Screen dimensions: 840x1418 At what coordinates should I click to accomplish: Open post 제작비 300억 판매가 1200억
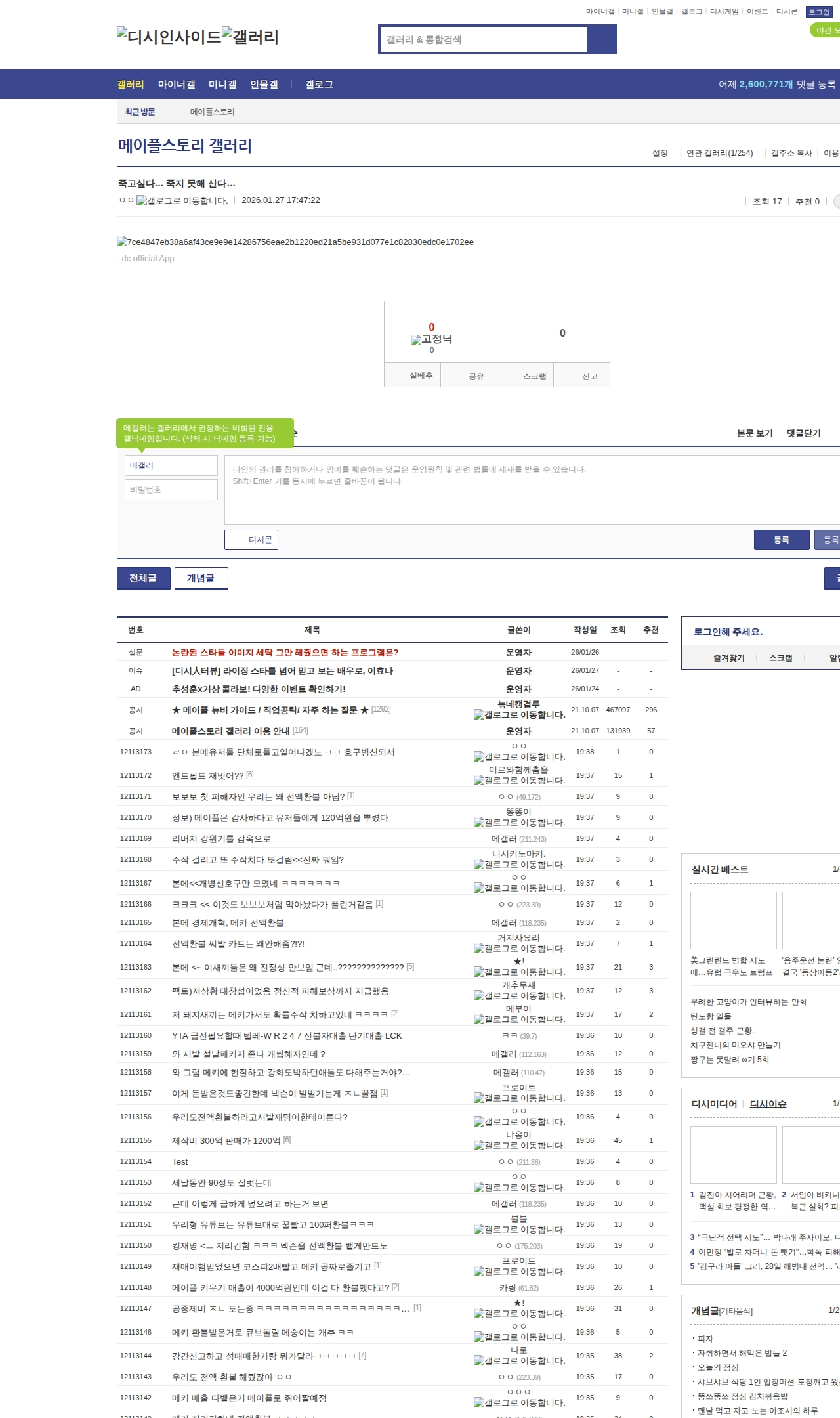[x=226, y=1140]
